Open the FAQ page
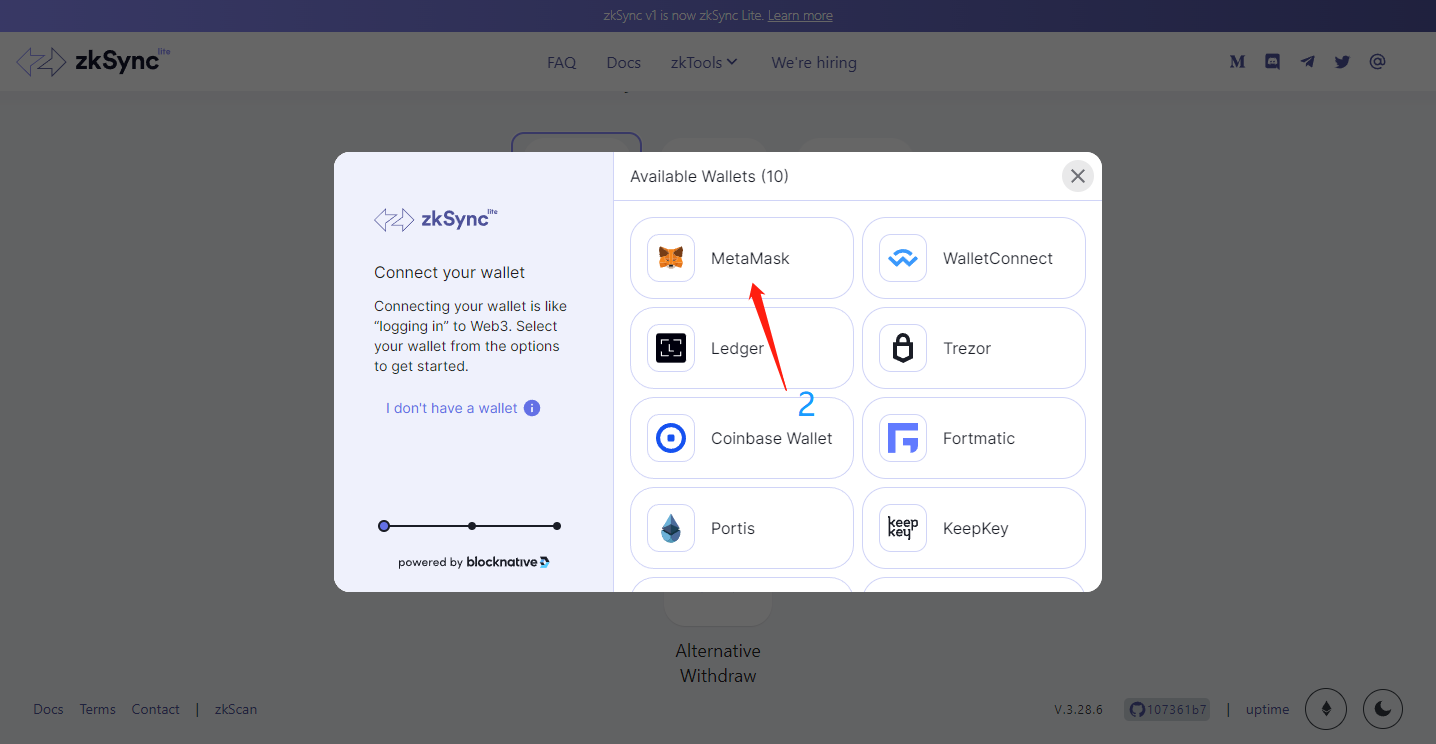This screenshot has height=744, width=1436. point(562,62)
